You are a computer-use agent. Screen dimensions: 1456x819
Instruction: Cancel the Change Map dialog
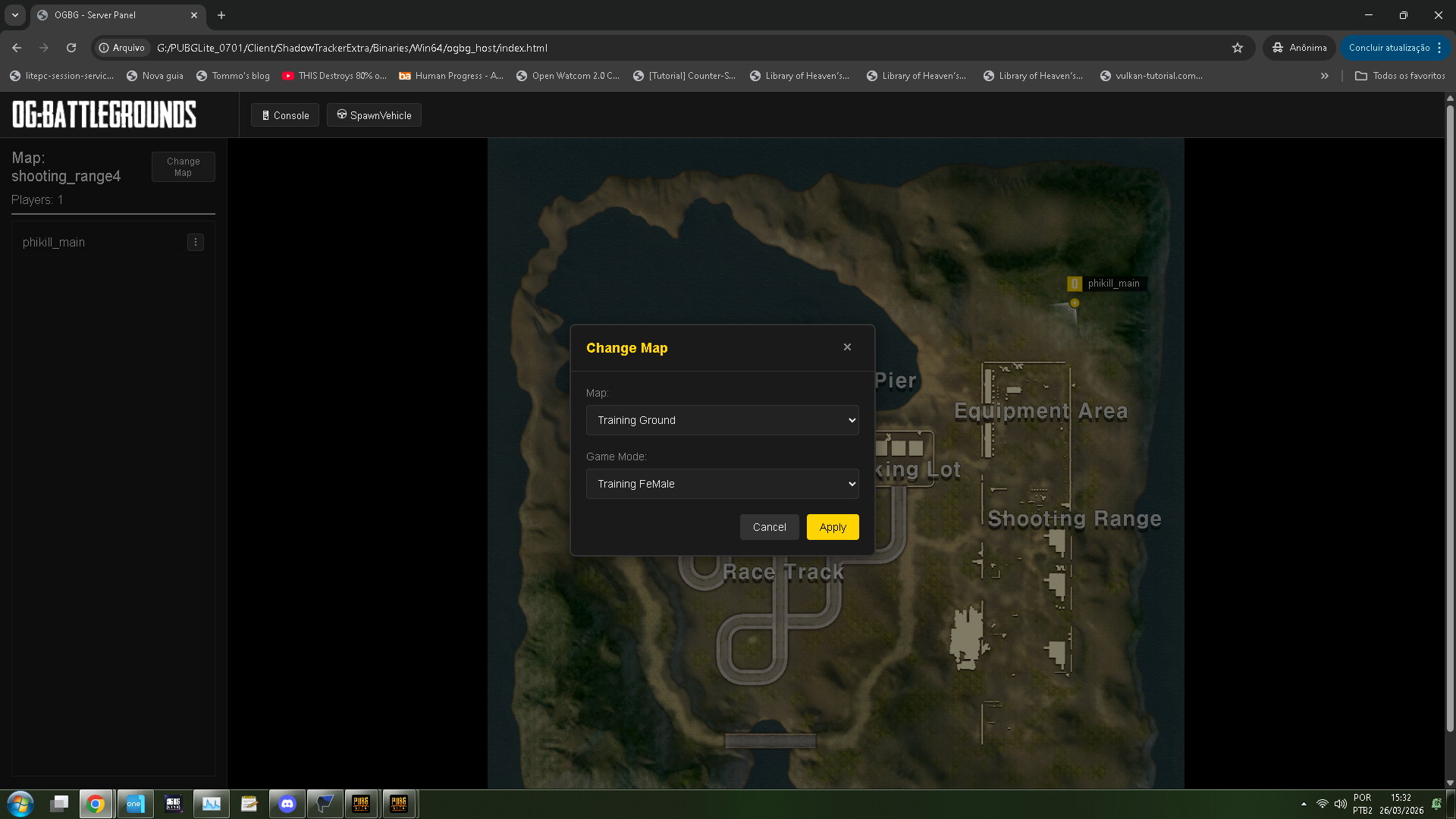point(769,527)
